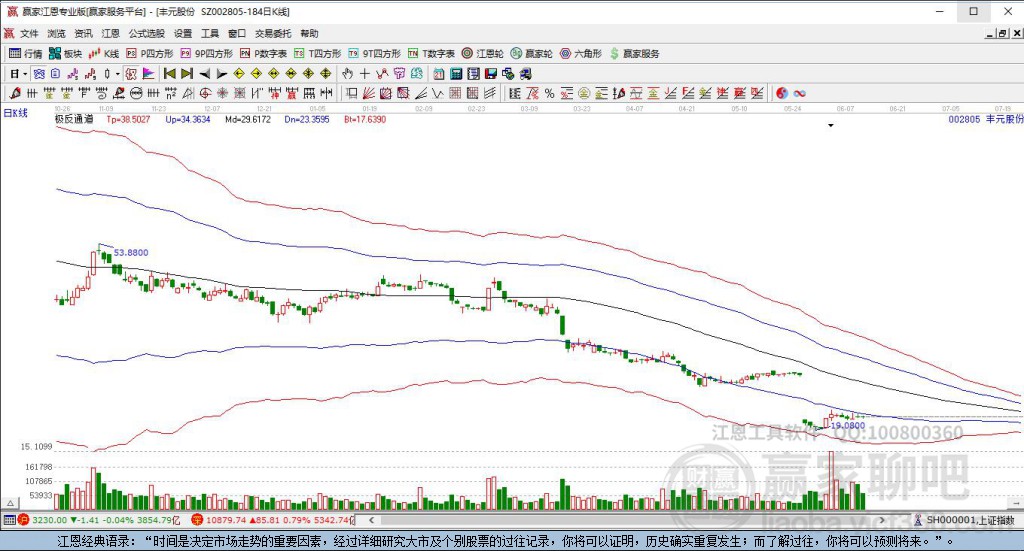Open the 设置 menu
Viewport: 1024px width, 551px height.
[183, 33]
